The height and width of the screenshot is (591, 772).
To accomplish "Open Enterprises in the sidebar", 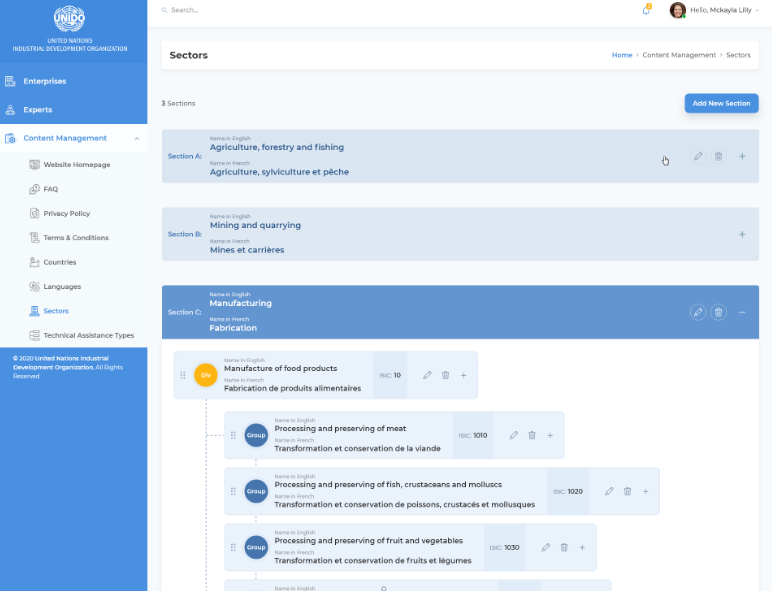I will click(x=44, y=81).
